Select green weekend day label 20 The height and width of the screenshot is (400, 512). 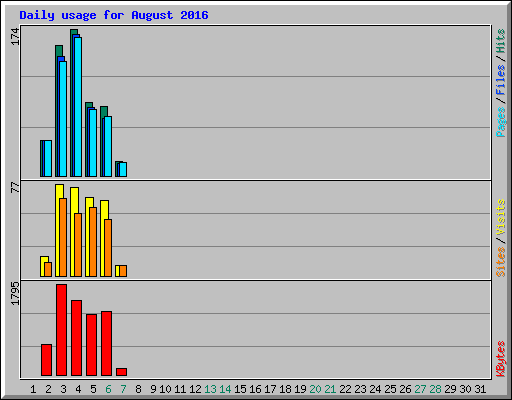point(315,389)
